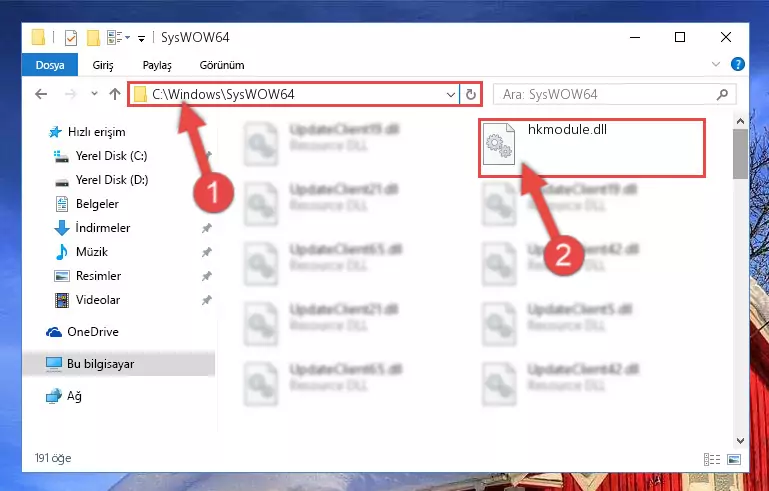Open Yerel Disk (C:) in the sidebar
769x491 pixels.
pos(111,156)
